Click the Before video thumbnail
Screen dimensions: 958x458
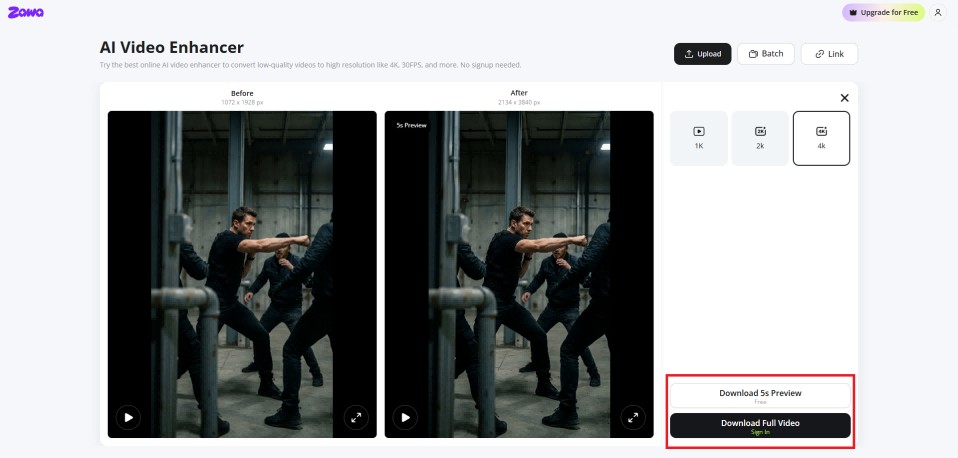click(242, 274)
